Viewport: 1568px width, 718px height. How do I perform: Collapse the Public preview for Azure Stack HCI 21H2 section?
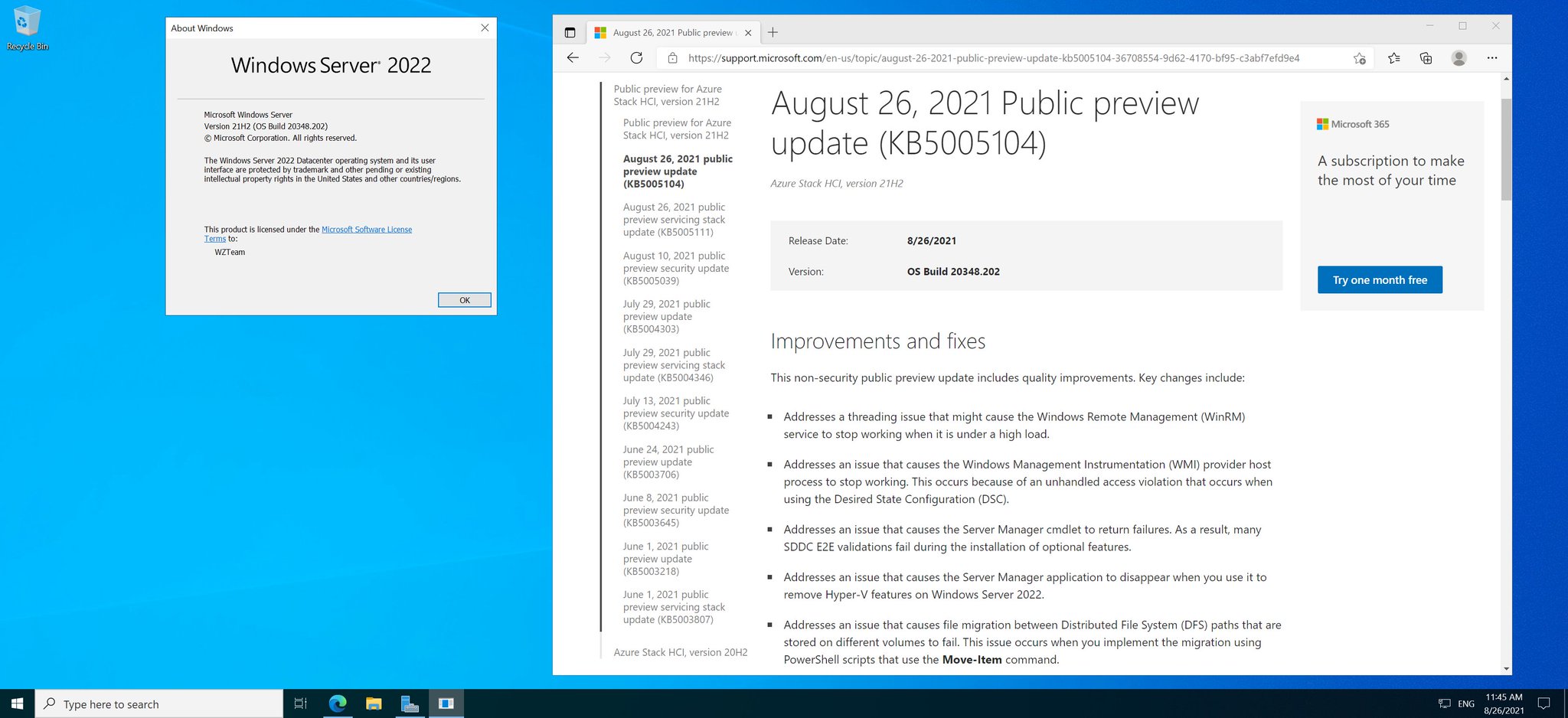[x=668, y=95]
